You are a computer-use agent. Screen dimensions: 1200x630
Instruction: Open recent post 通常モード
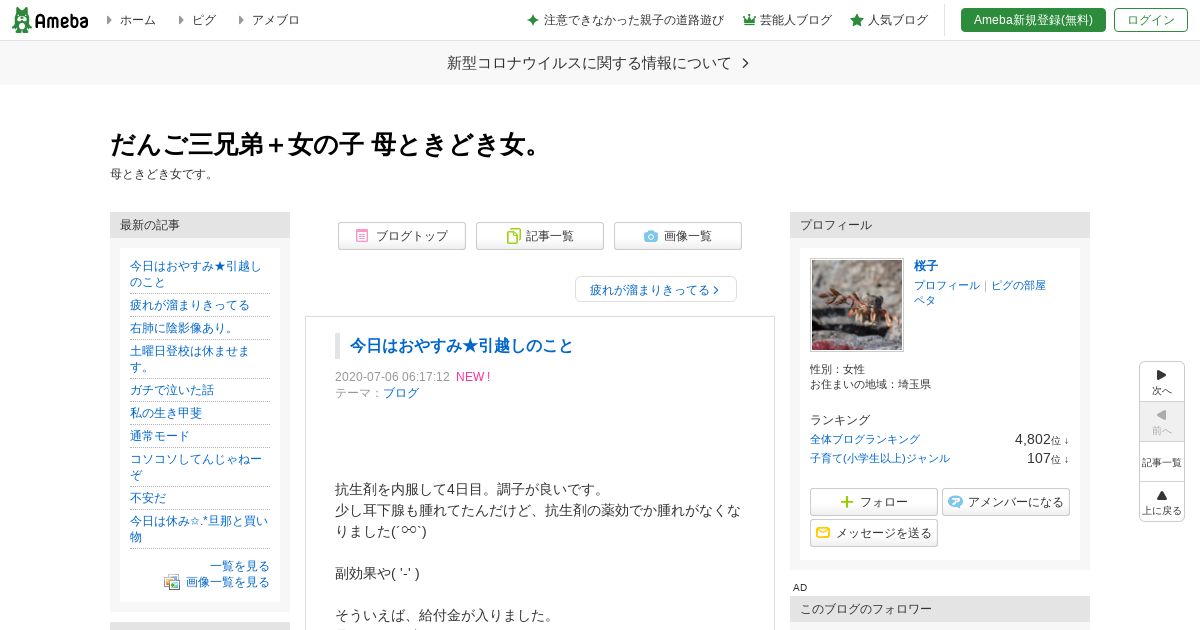coord(160,436)
